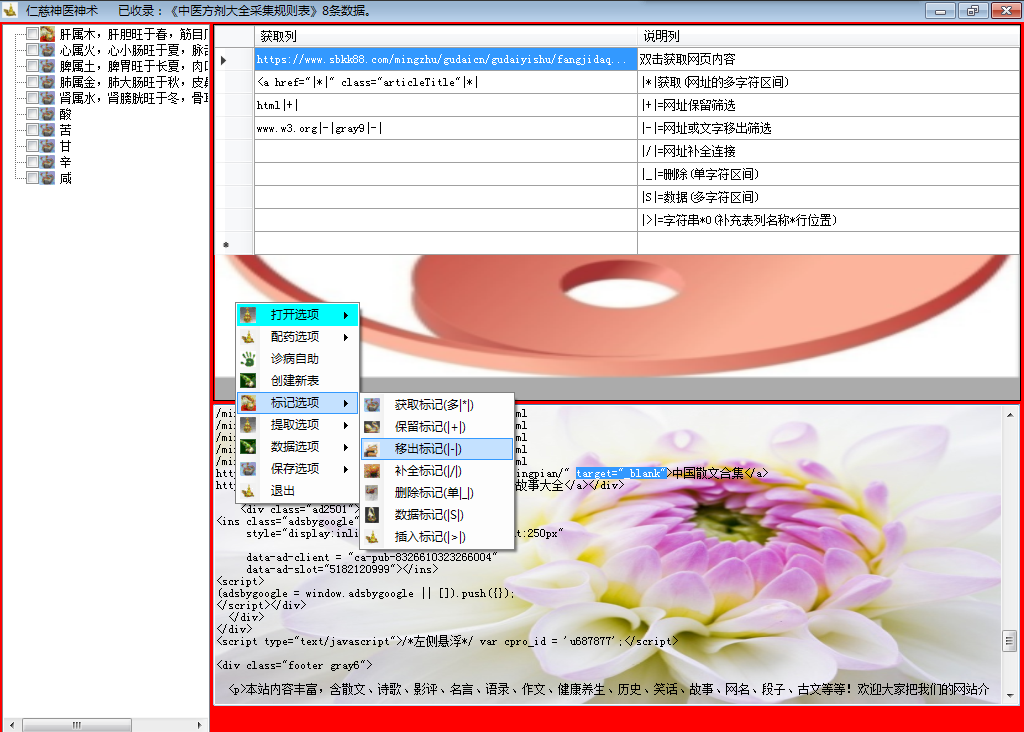Click the 创建新表 menu icon
This screenshot has width=1024, height=732.
point(248,381)
